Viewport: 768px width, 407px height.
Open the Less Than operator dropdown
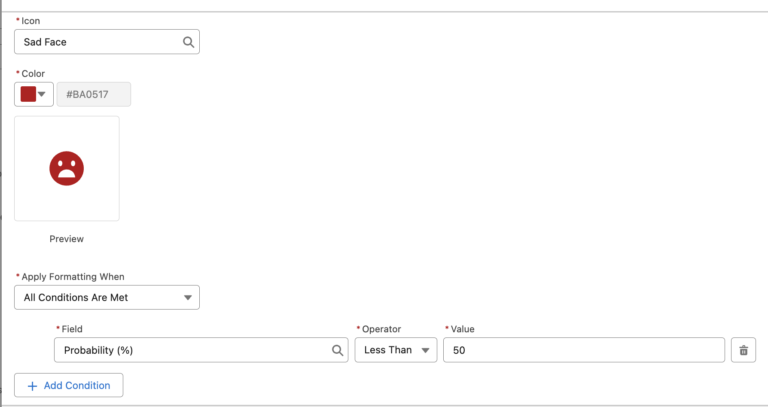click(396, 350)
